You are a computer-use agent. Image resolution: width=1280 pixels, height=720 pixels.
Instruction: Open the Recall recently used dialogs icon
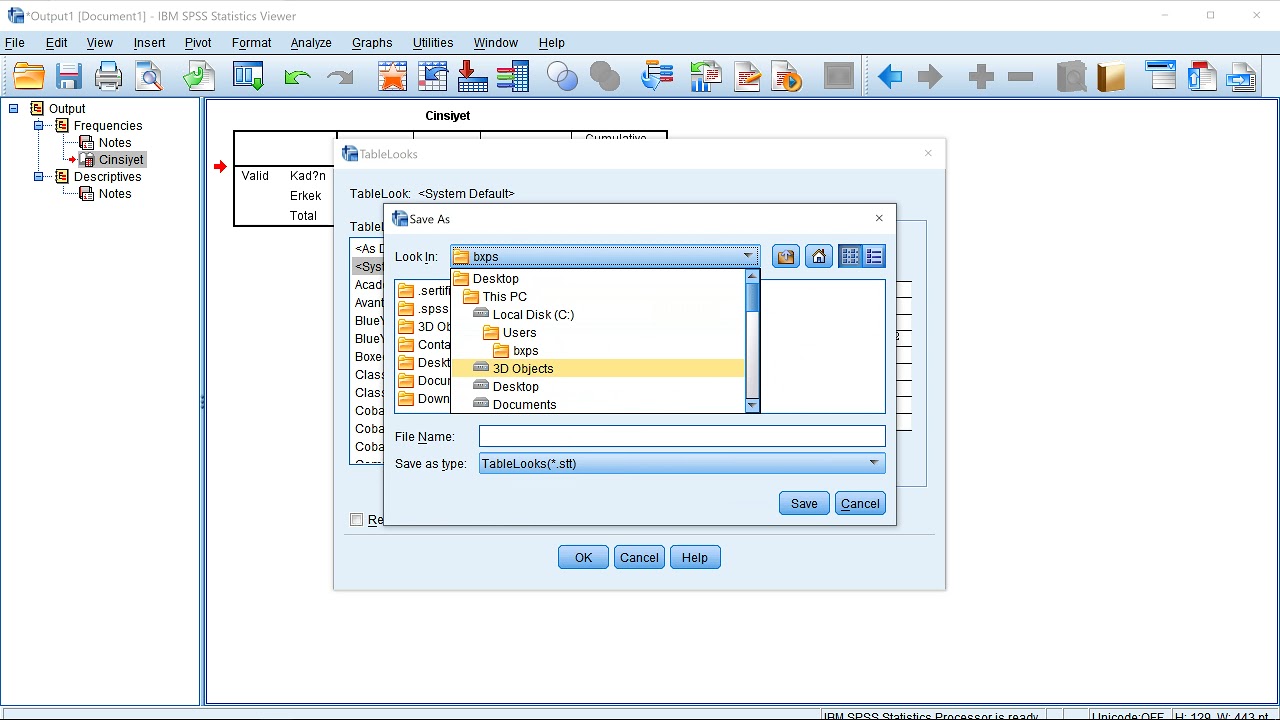[x=248, y=76]
